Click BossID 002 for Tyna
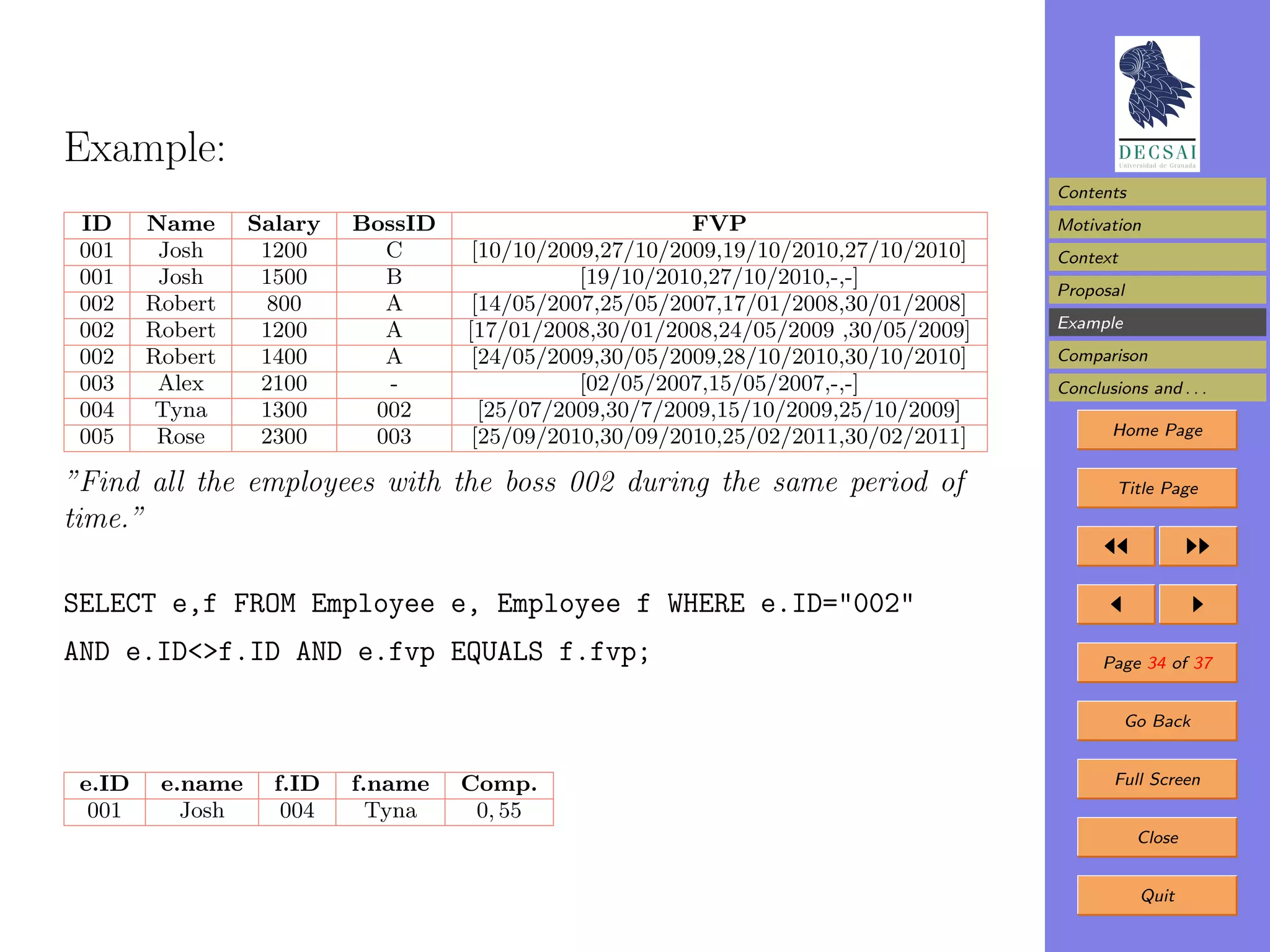 coord(394,410)
